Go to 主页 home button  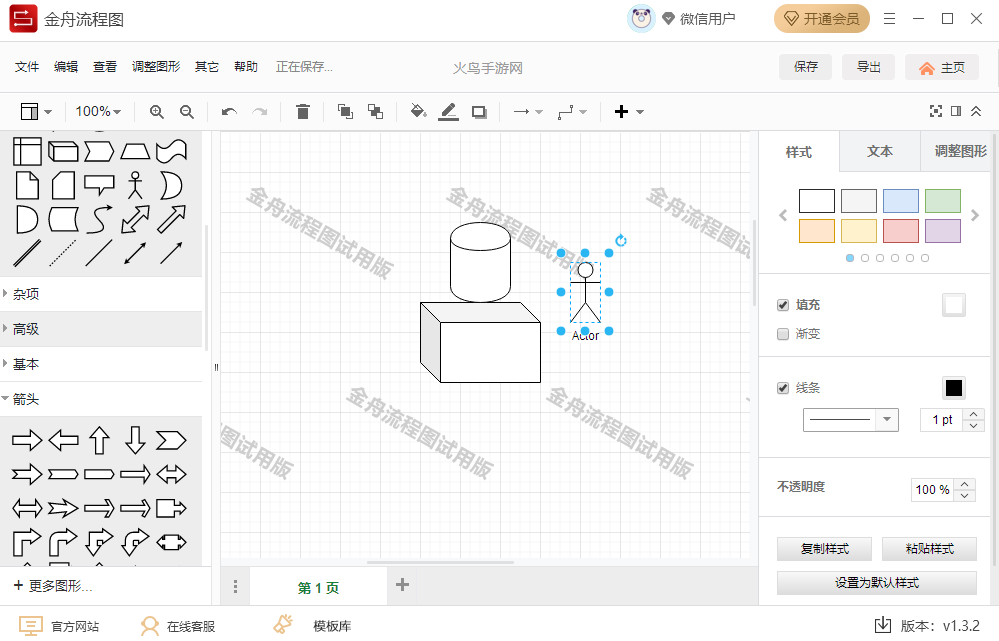942,68
